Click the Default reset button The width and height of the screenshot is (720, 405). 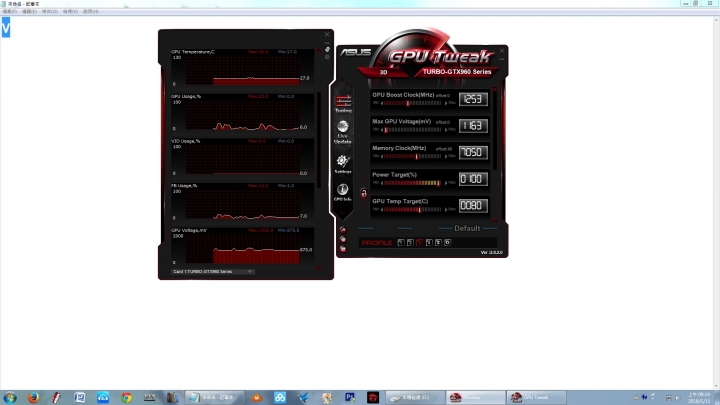[x=467, y=228]
